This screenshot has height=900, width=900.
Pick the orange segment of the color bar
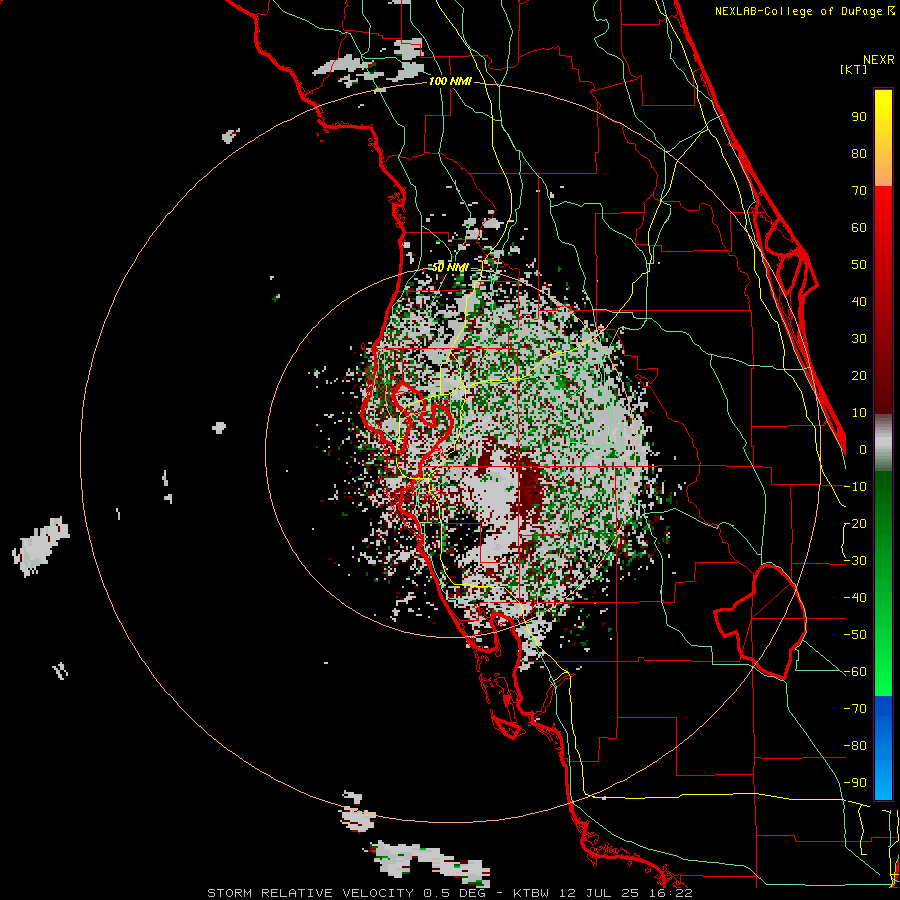point(883,169)
